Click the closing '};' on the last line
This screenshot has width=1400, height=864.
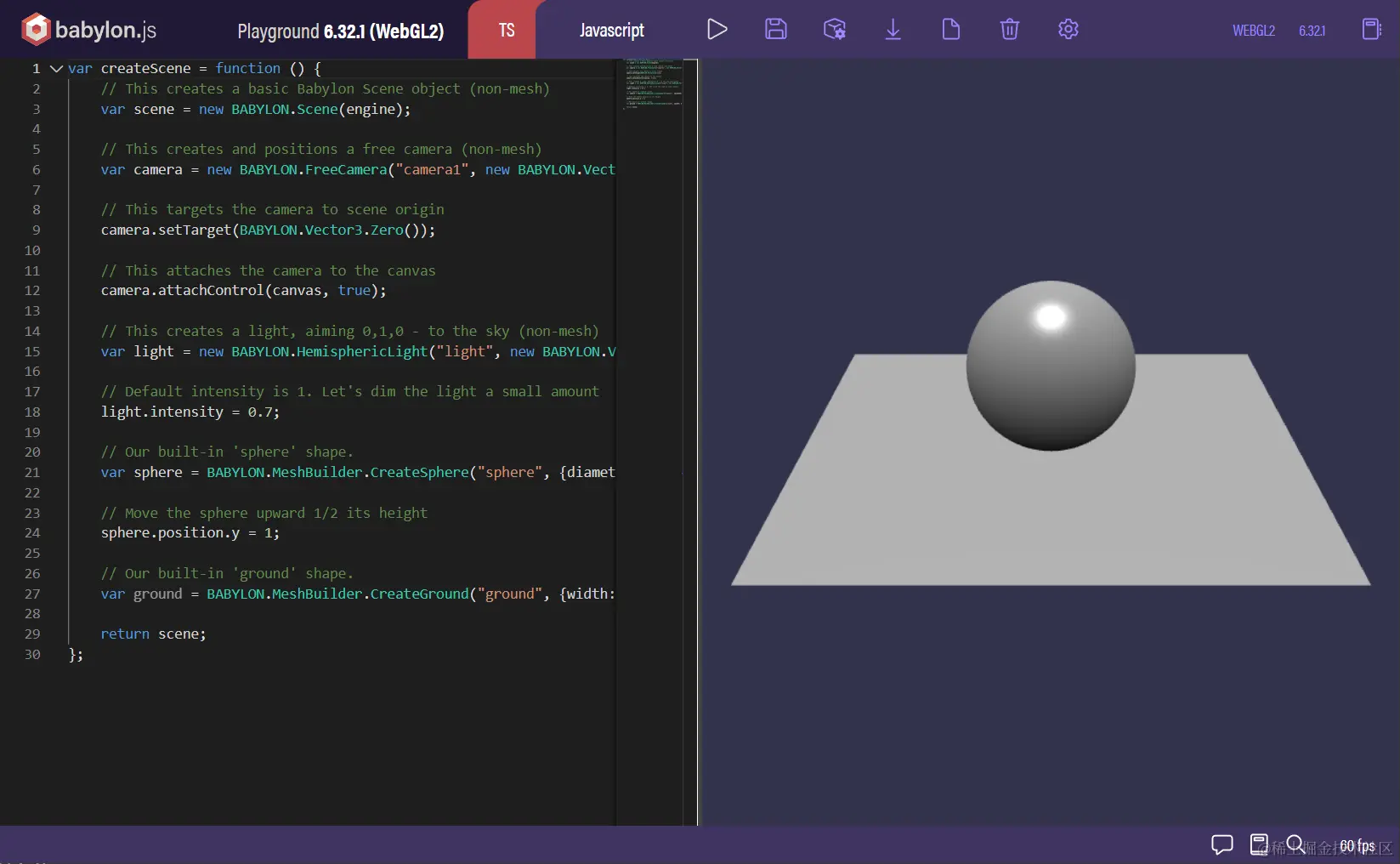pos(76,654)
